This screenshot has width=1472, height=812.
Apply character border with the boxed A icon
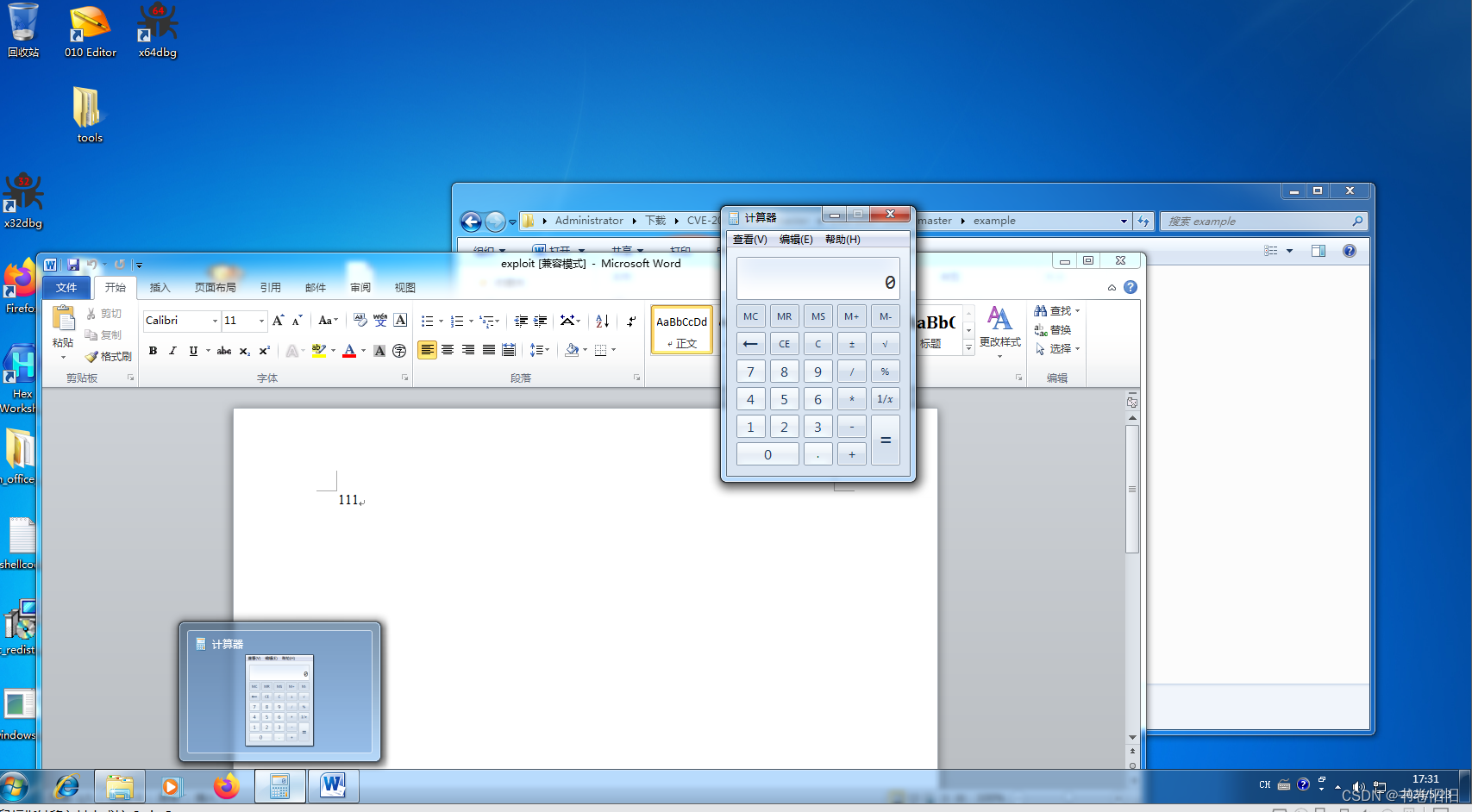[400, 321]
